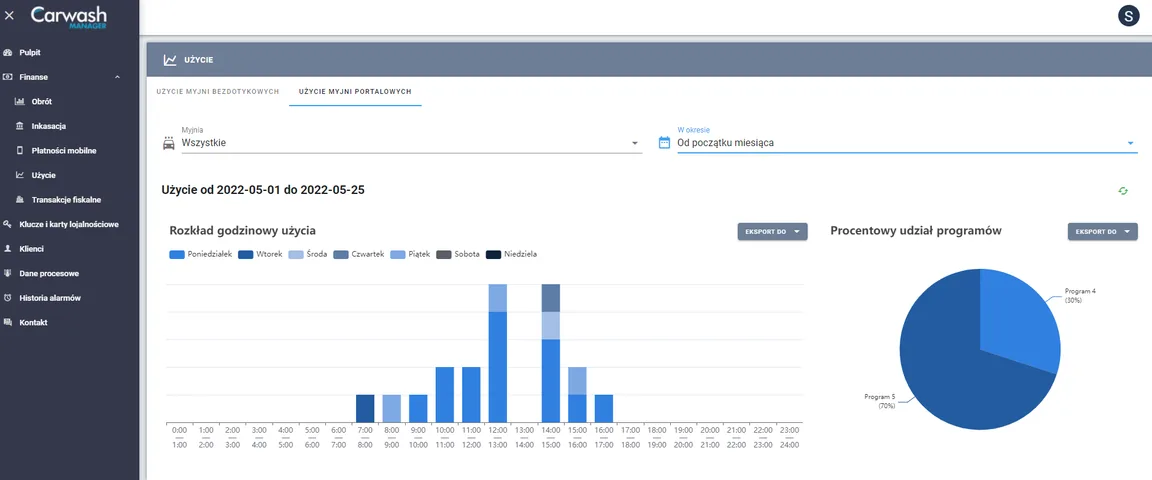Click the Rozkład godzinowy użycia title
Screen dimensions: 1152x480
tap(242, 231)
